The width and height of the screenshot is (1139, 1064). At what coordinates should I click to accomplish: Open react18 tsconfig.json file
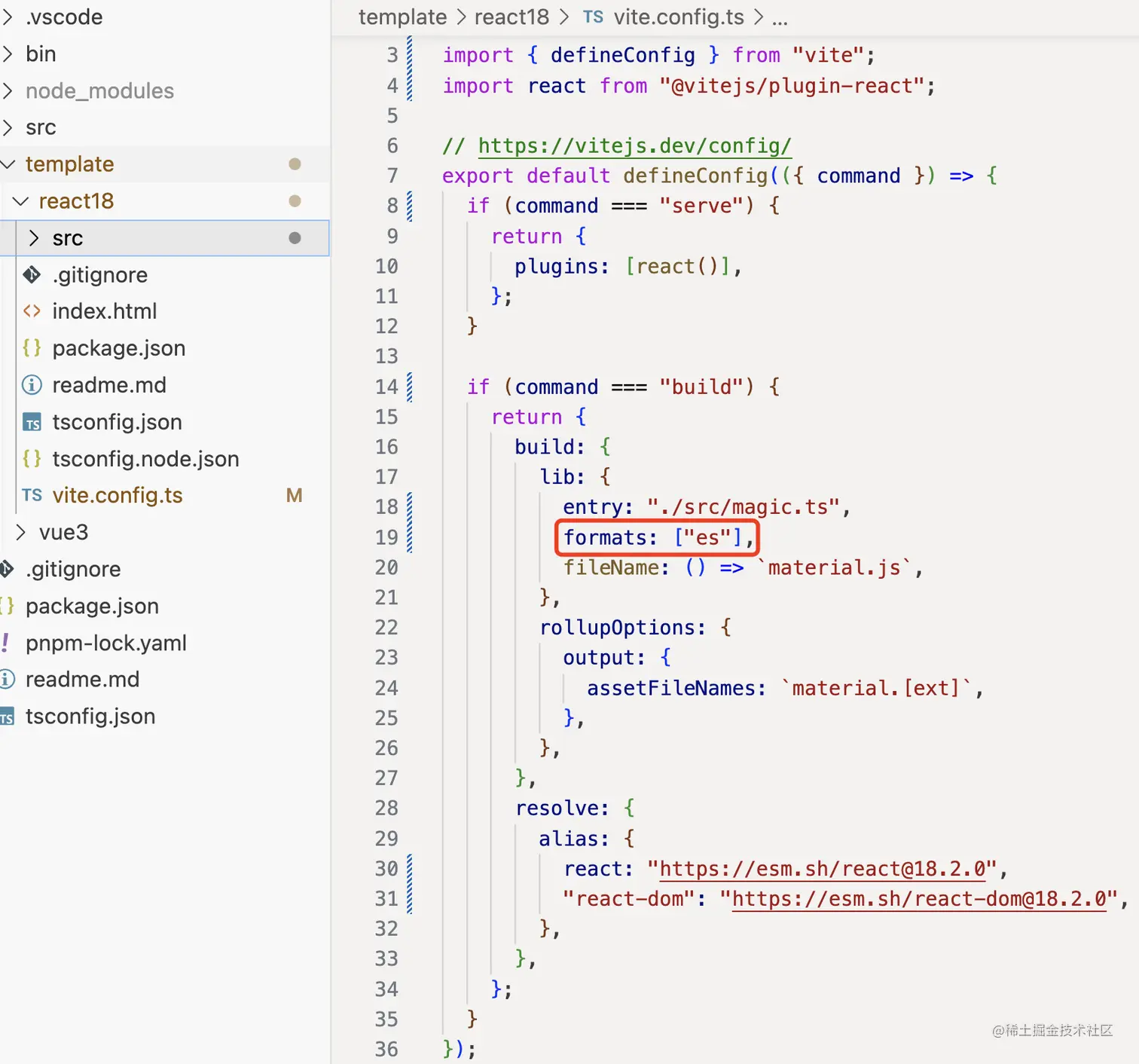[x=117, y=422]
